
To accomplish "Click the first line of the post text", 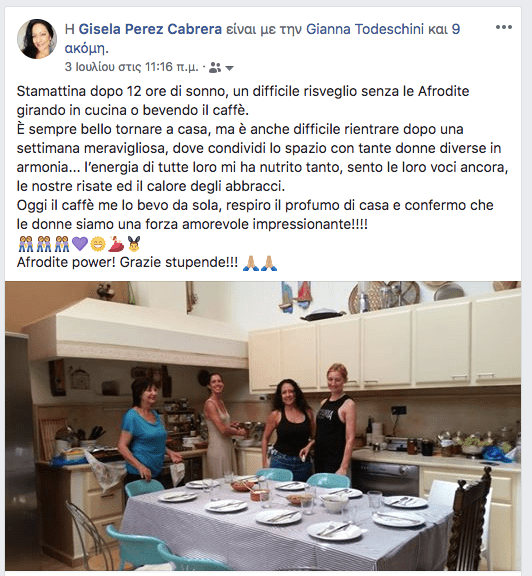I will tap(243, 91).
